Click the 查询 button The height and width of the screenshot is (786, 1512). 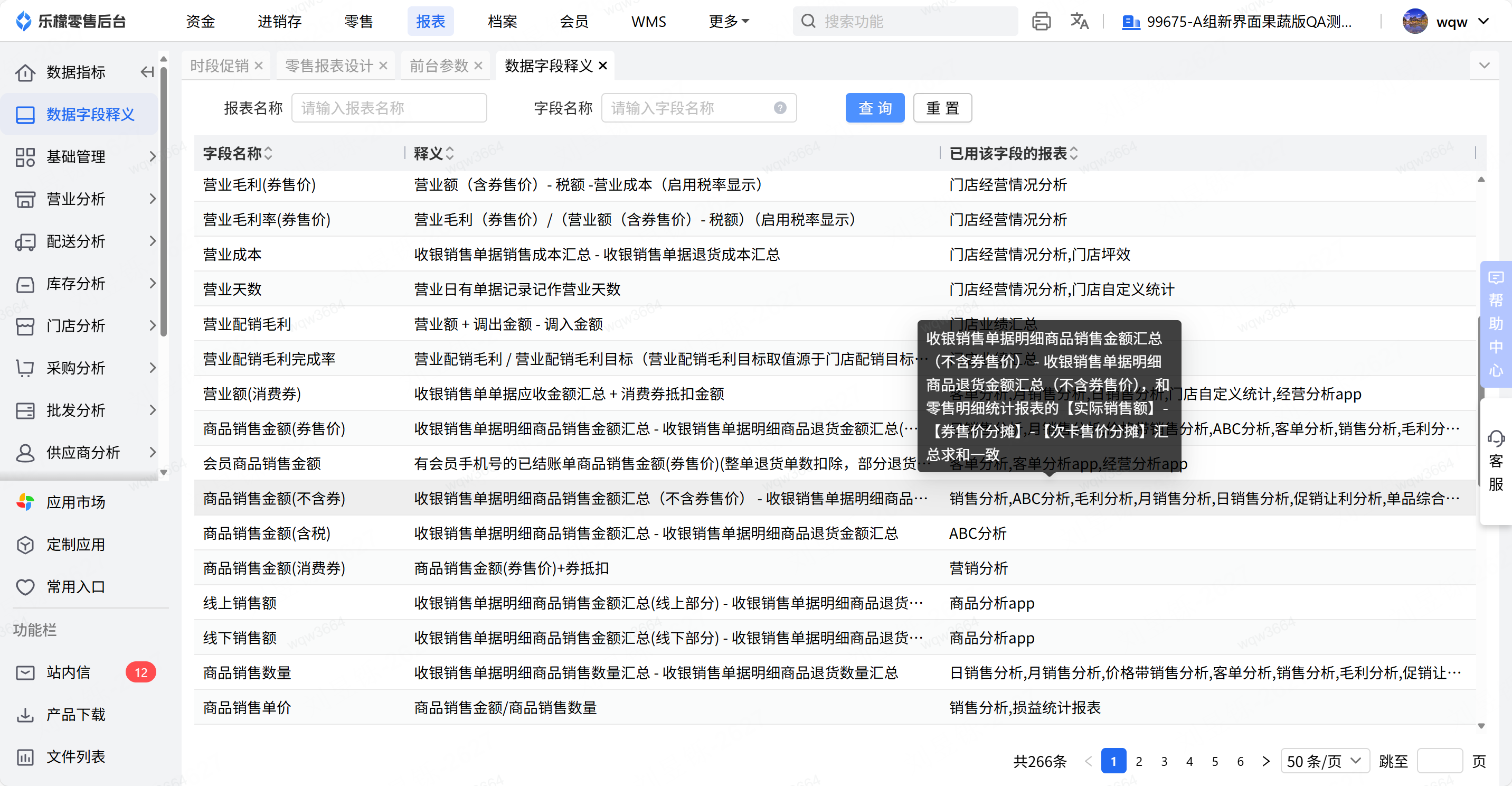[874, 108]
